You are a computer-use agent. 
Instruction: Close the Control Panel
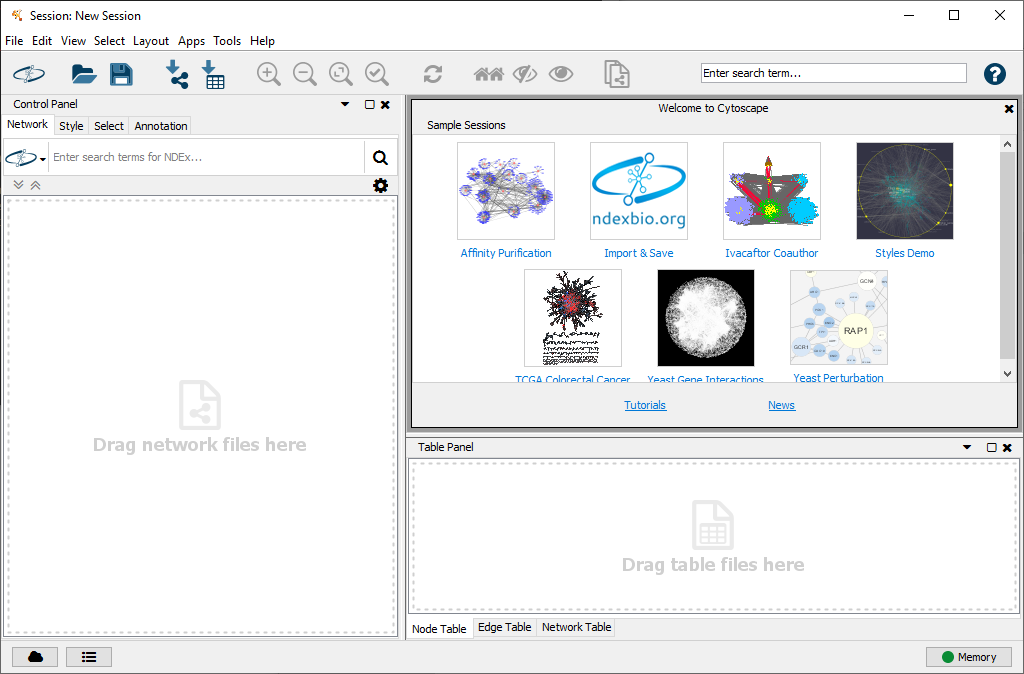[385, 104]
